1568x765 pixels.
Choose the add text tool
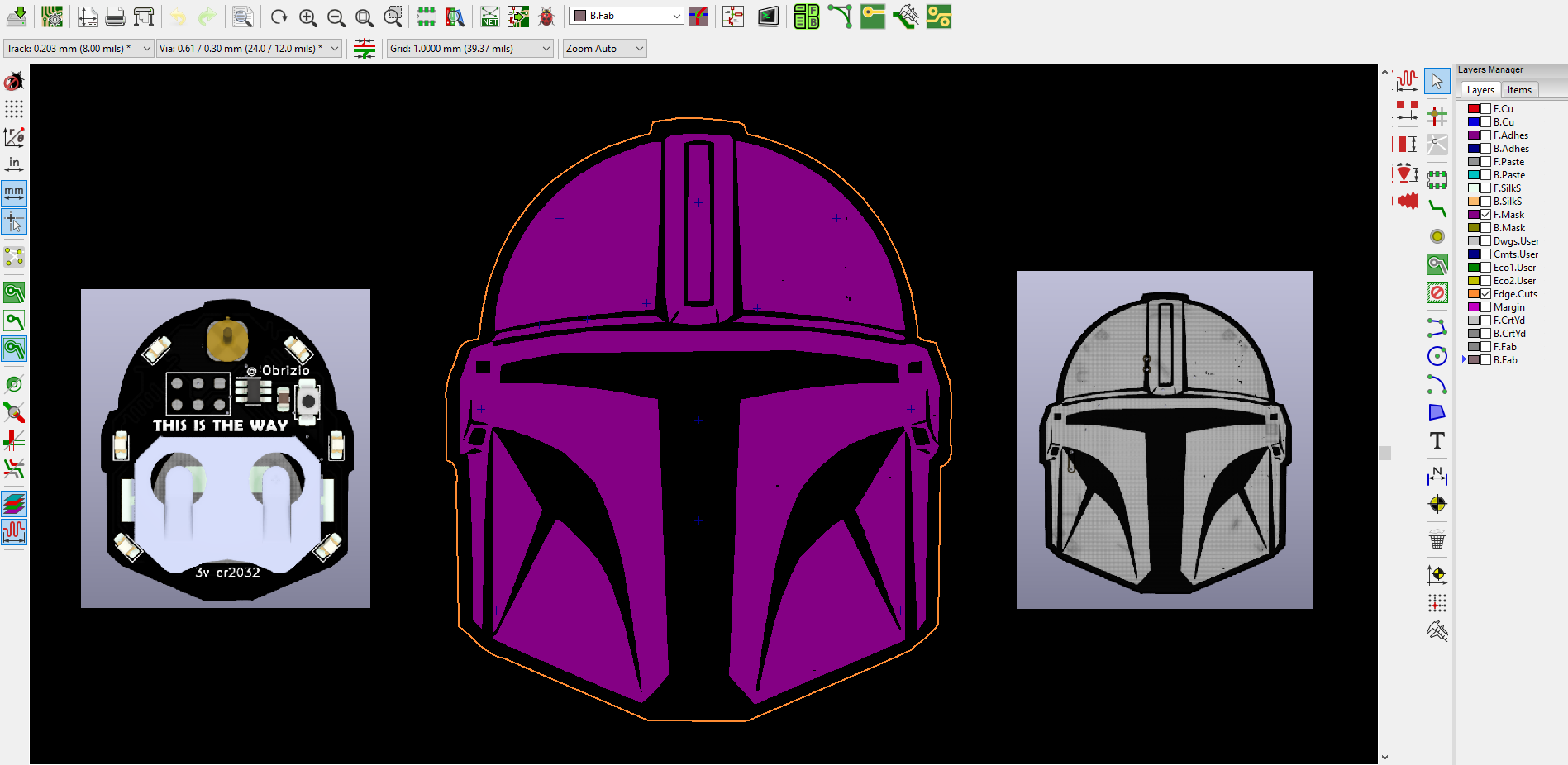[x=1437, y=440]
